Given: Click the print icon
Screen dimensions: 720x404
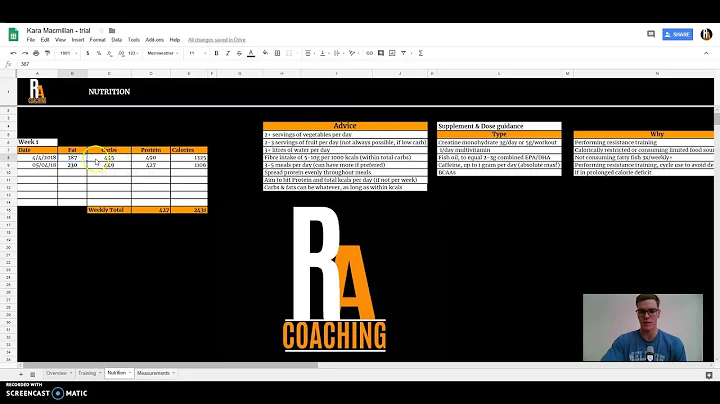Looking at the screenshot, I should pos(36,53).
